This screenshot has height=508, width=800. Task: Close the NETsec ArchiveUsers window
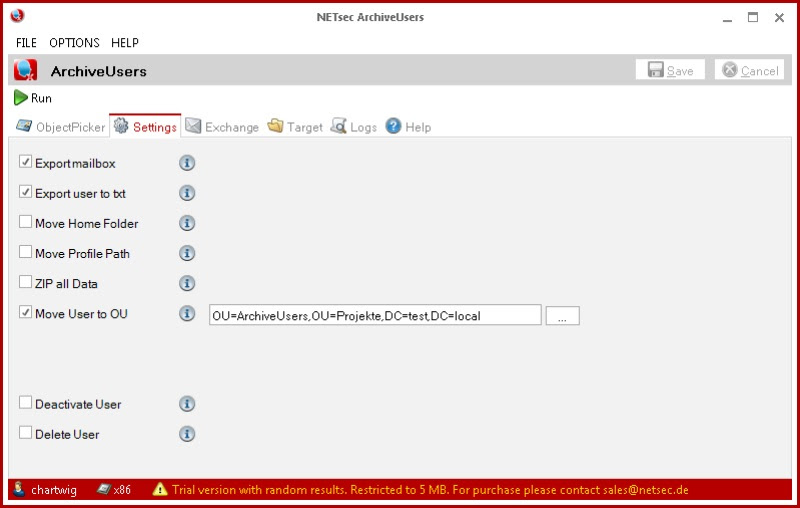coord(779,17)
